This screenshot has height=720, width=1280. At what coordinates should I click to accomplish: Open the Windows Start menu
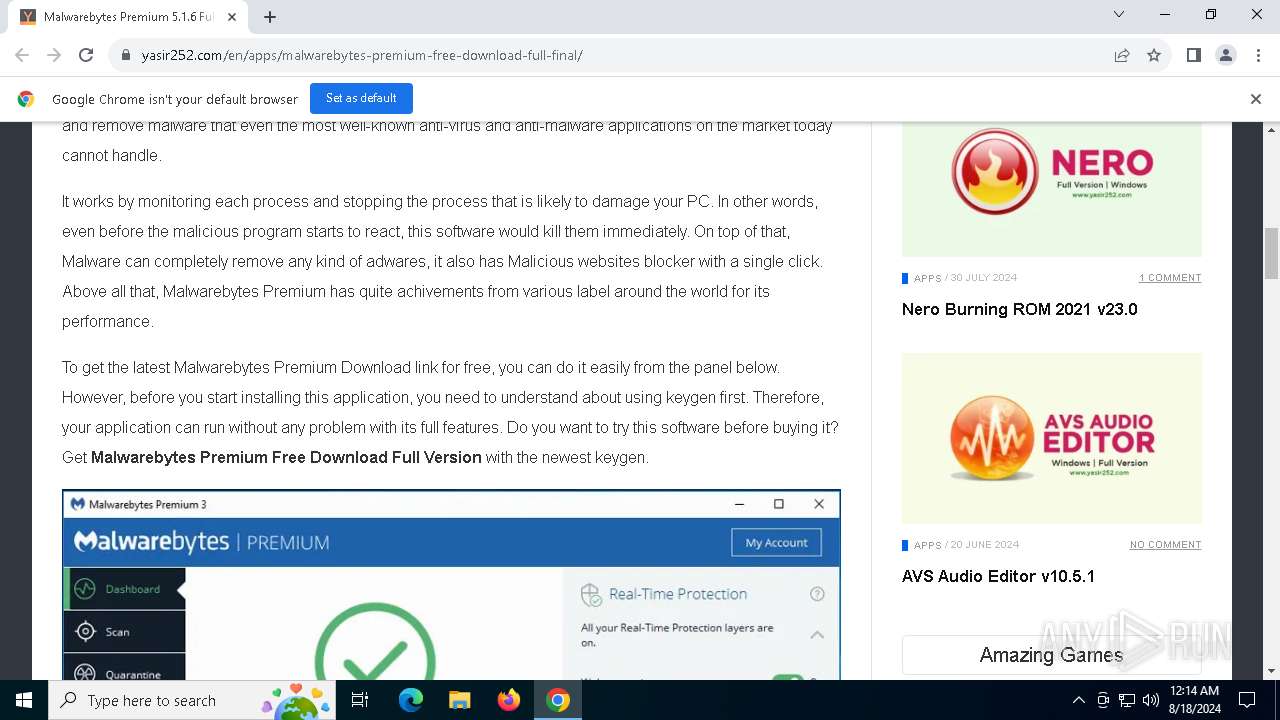click(x=24, y=700)
